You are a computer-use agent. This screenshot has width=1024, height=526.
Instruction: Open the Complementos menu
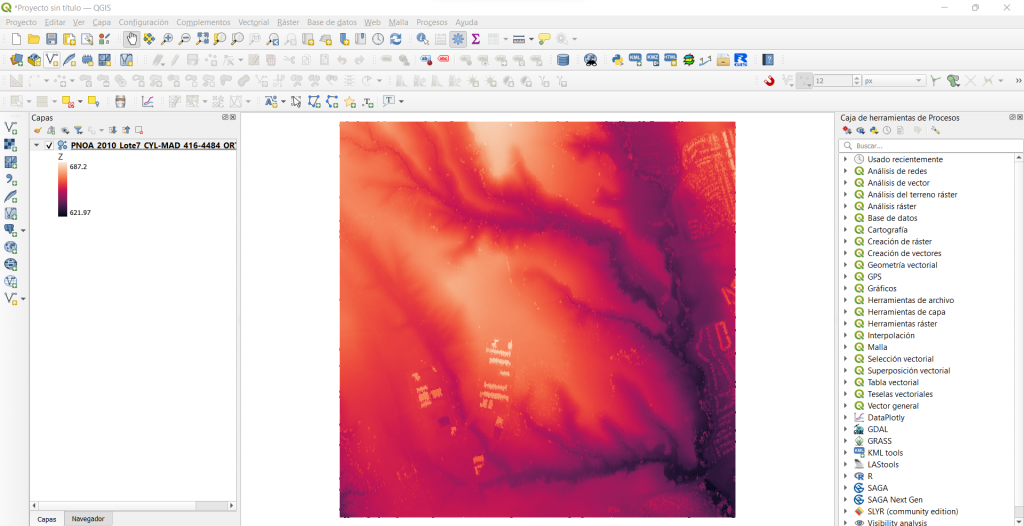[x=203, y=22]
